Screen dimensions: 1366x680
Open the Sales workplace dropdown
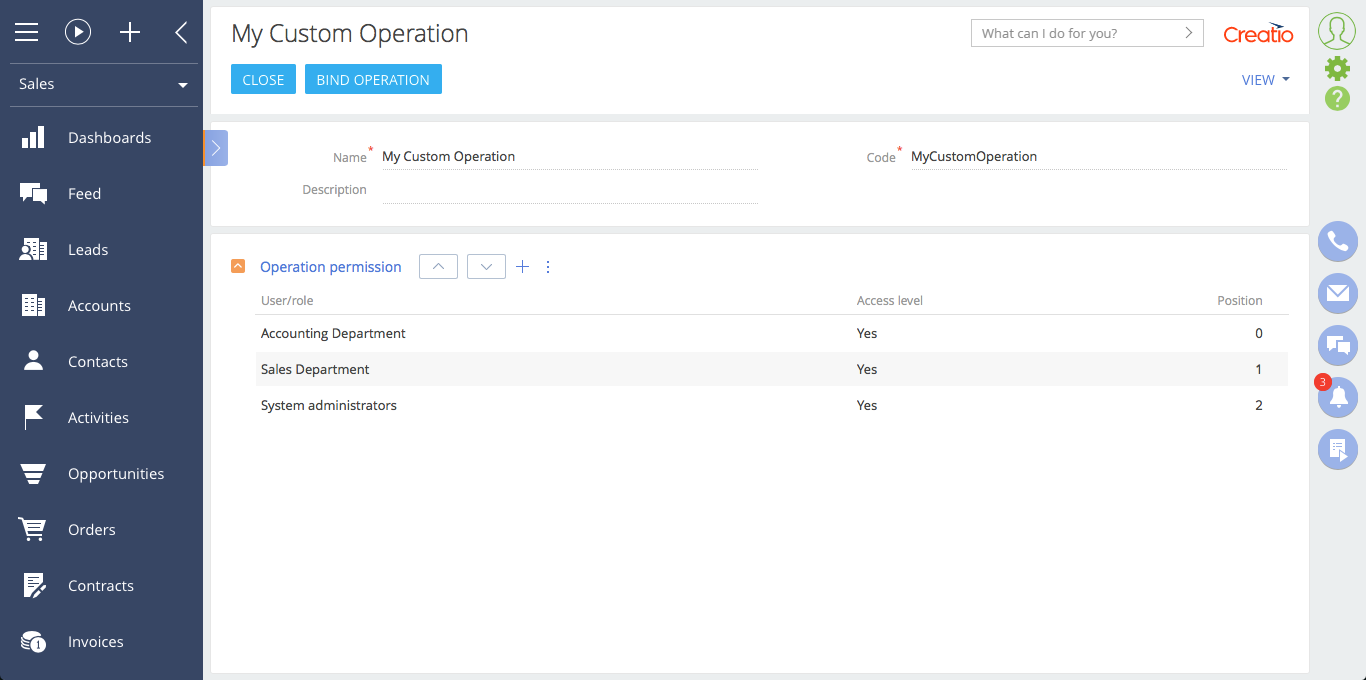coord(101,84)
